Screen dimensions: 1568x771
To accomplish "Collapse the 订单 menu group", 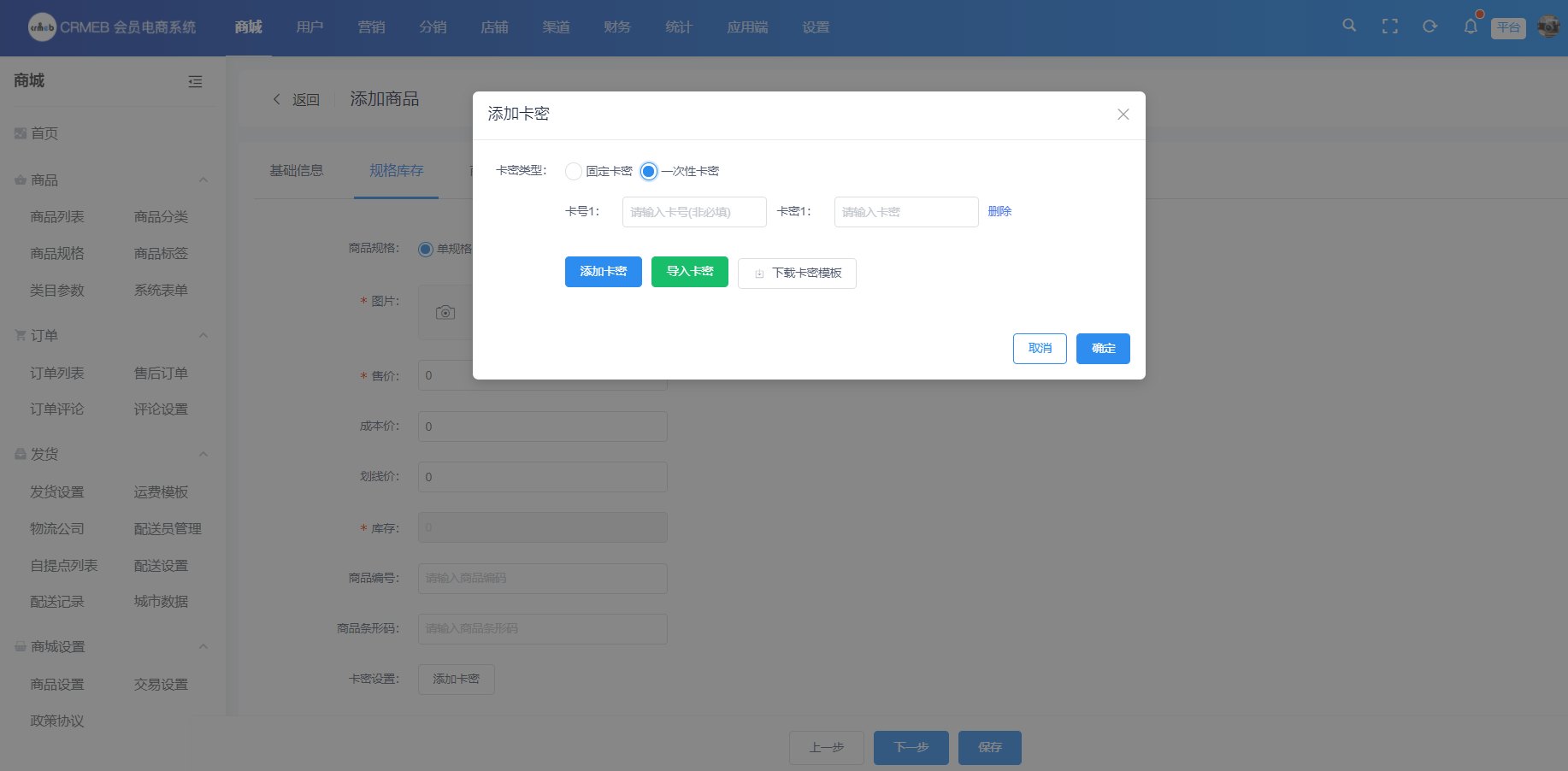I will coord(203,336).
